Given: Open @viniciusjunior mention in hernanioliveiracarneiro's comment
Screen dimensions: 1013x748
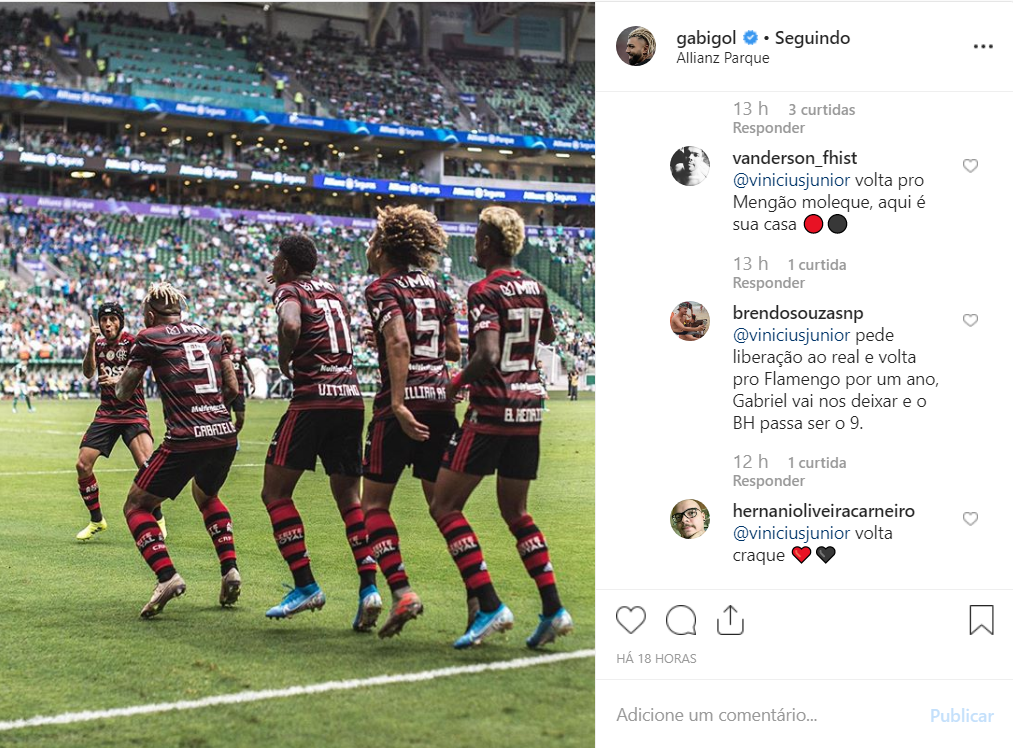Looking at the screenshot, I should click(x=791, y=533).
